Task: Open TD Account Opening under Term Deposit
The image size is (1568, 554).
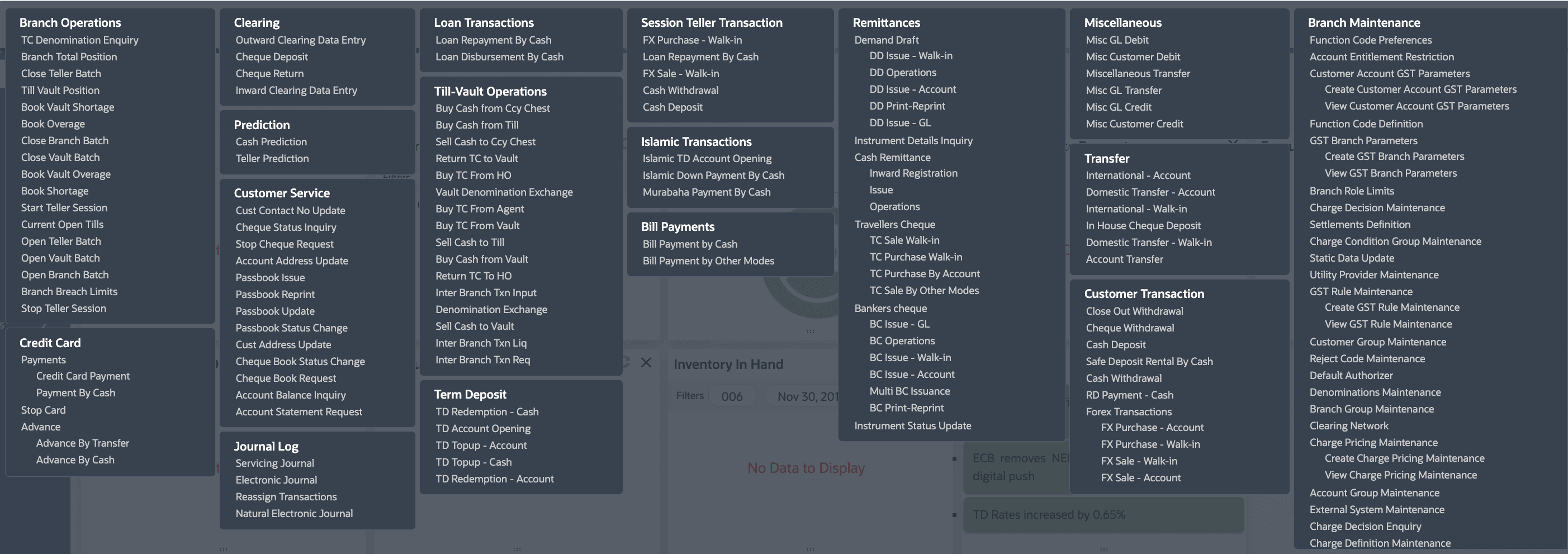Action: [x=482, y=429]
